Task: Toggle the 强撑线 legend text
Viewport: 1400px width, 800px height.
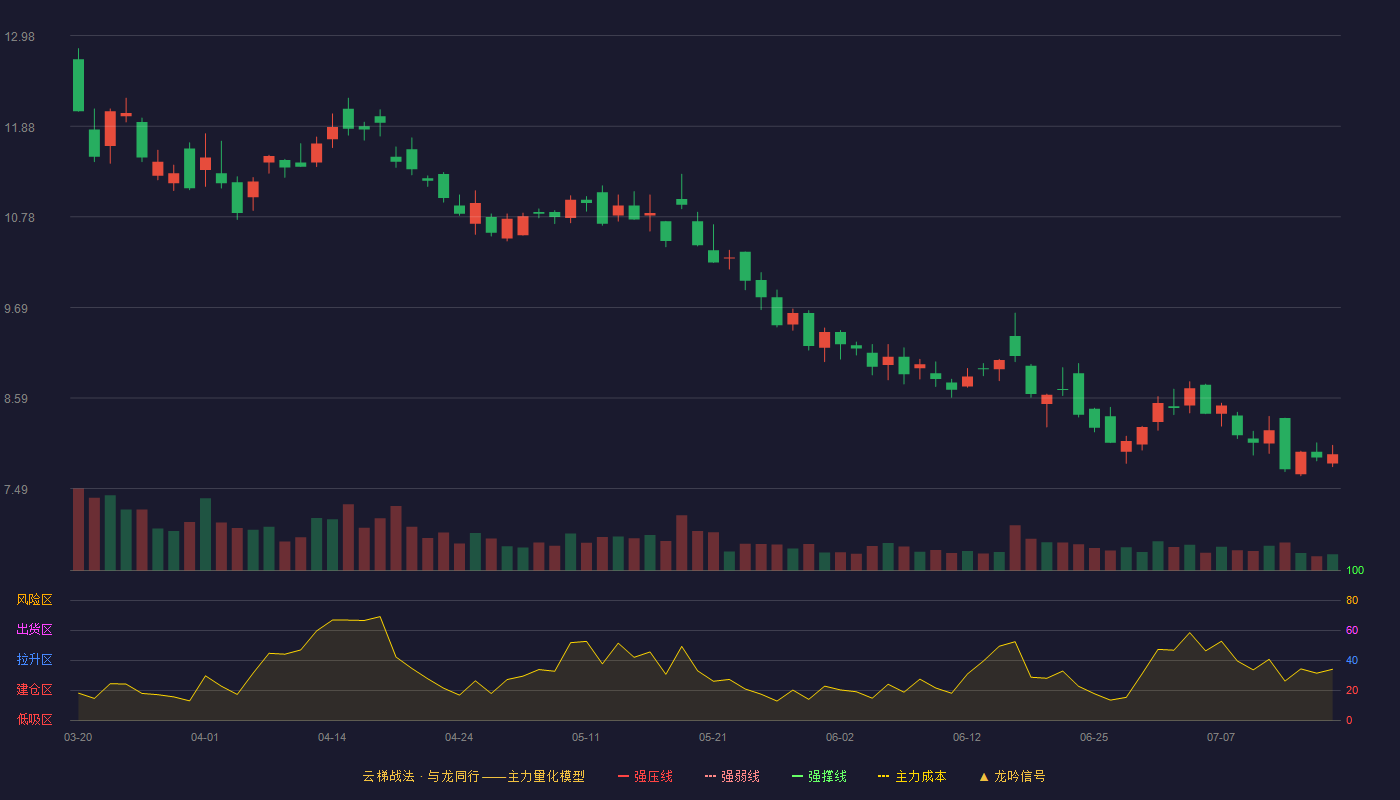Action: [x=827, y=777]
